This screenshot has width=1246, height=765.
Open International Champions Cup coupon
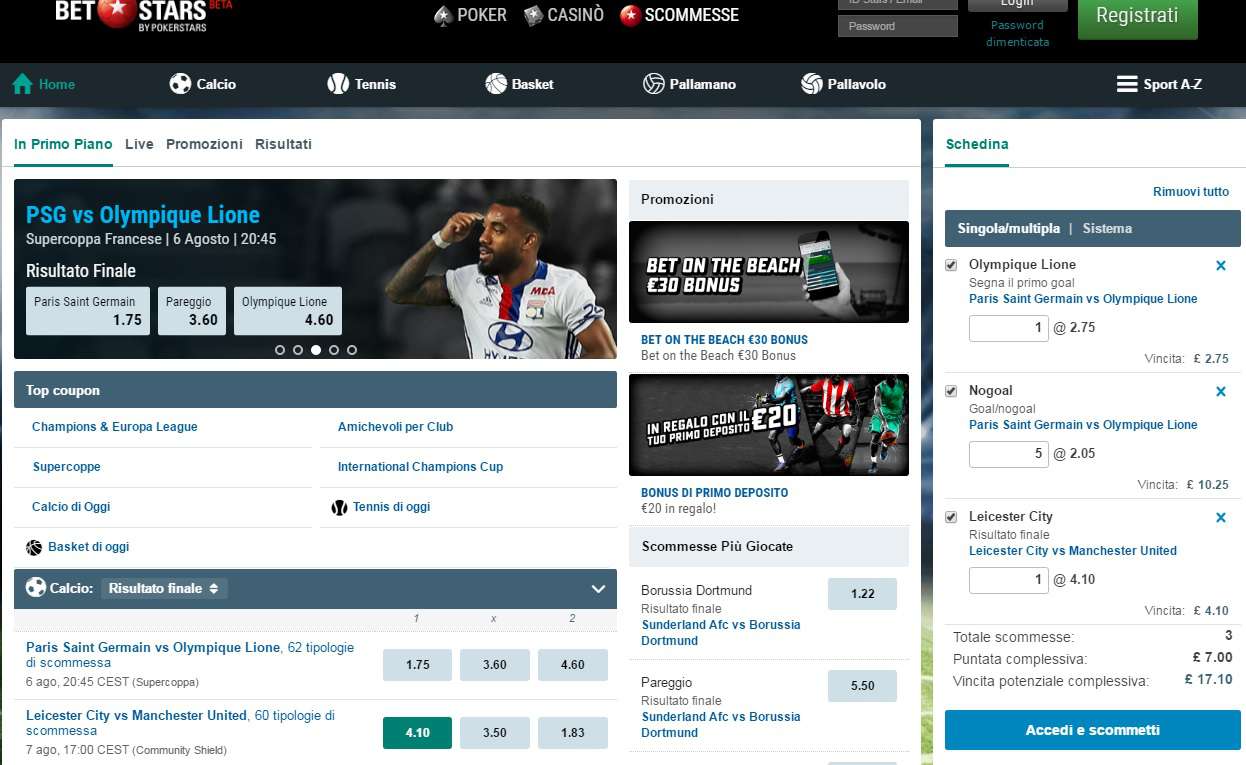point(420,467)
